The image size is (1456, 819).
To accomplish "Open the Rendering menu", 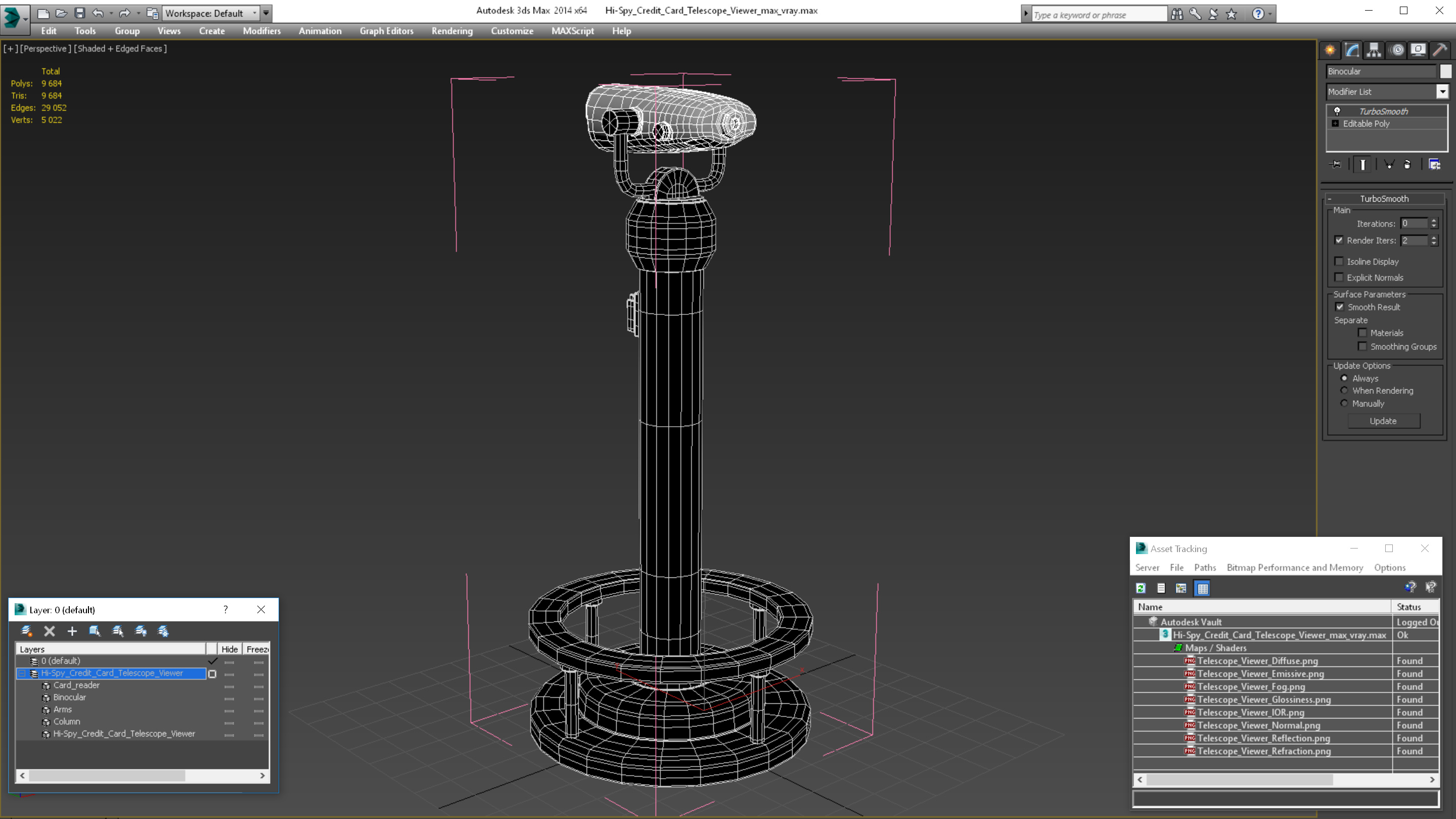I will [451, 31].
